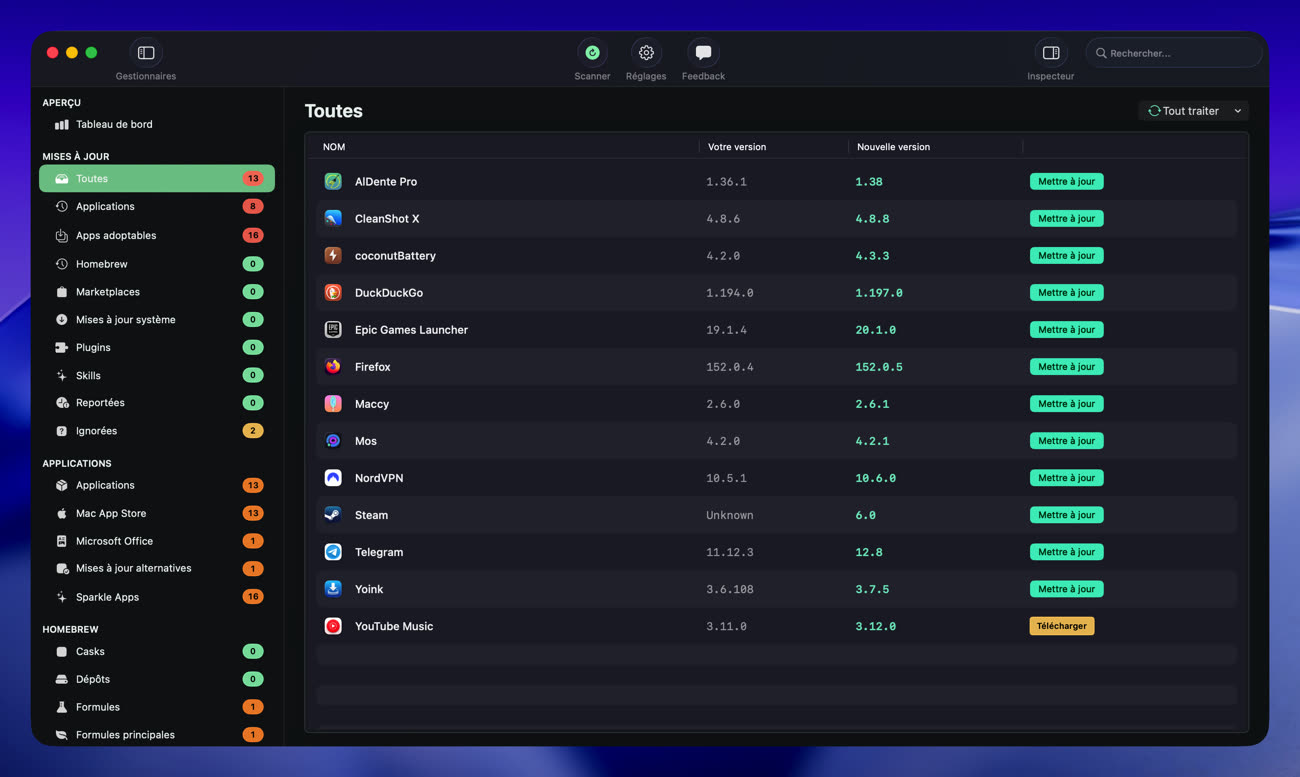The image size is (1300, 777).
Task: Click new version 1.197.0 for DuckDuckGo
Action: pos(879,293)
